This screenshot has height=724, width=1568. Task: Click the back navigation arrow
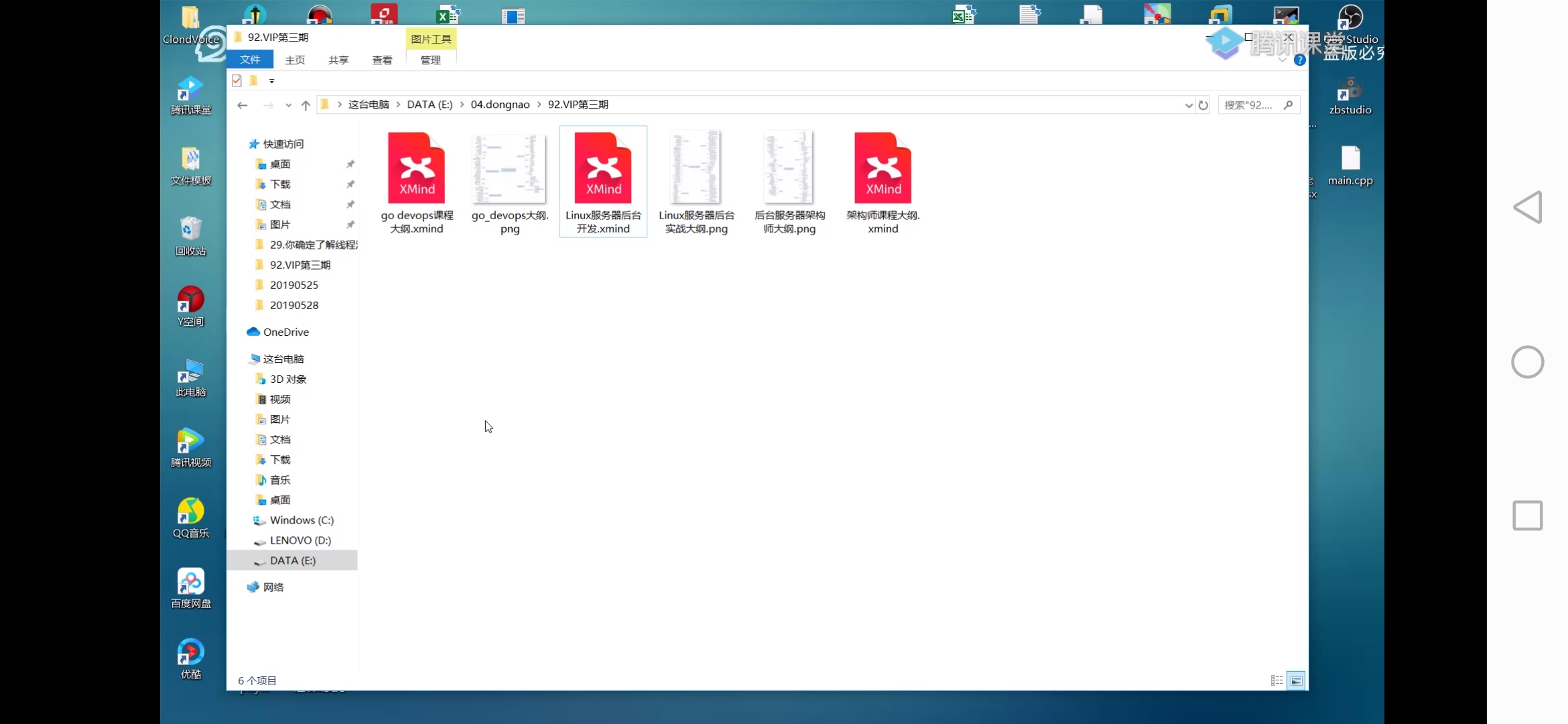(x=243, y=105)
